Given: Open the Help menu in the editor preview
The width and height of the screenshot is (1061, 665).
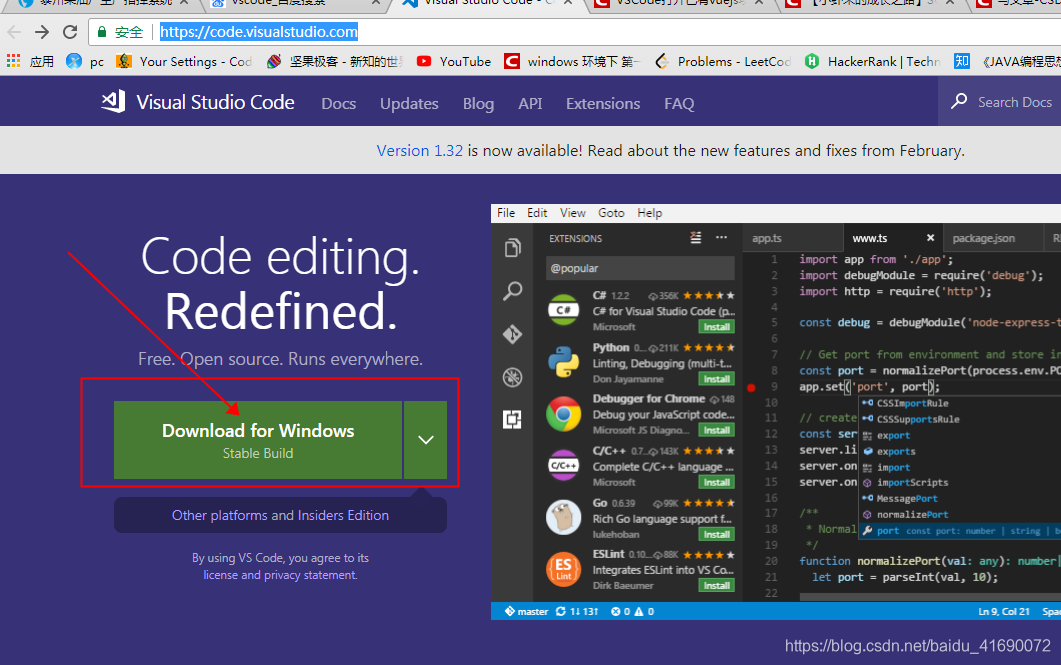Looking at the screenshot, I should click(x=650, y=212).
